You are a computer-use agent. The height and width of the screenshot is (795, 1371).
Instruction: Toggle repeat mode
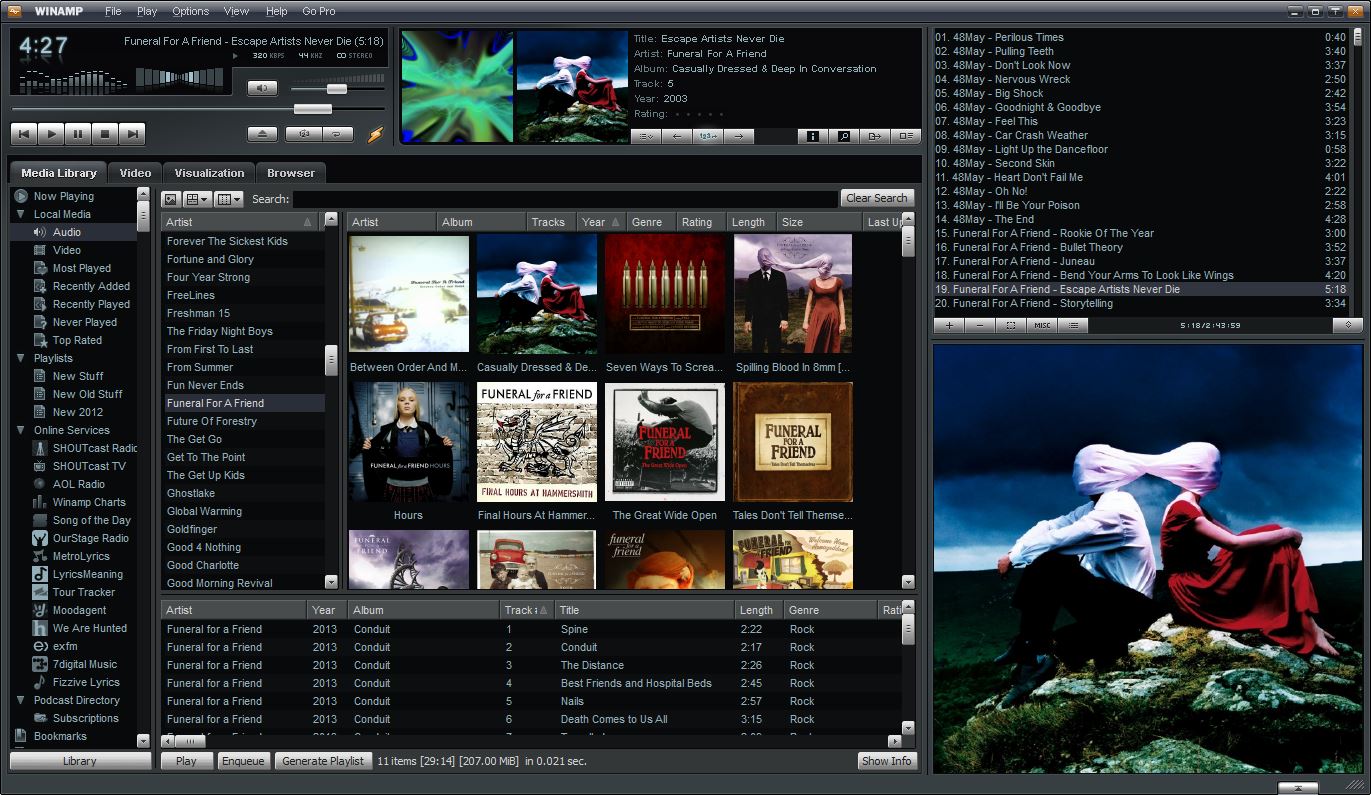coord(338,133)
